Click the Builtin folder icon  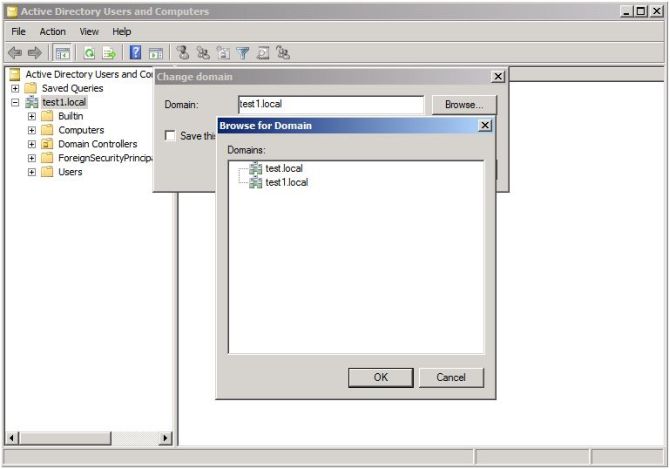point(47,116)
